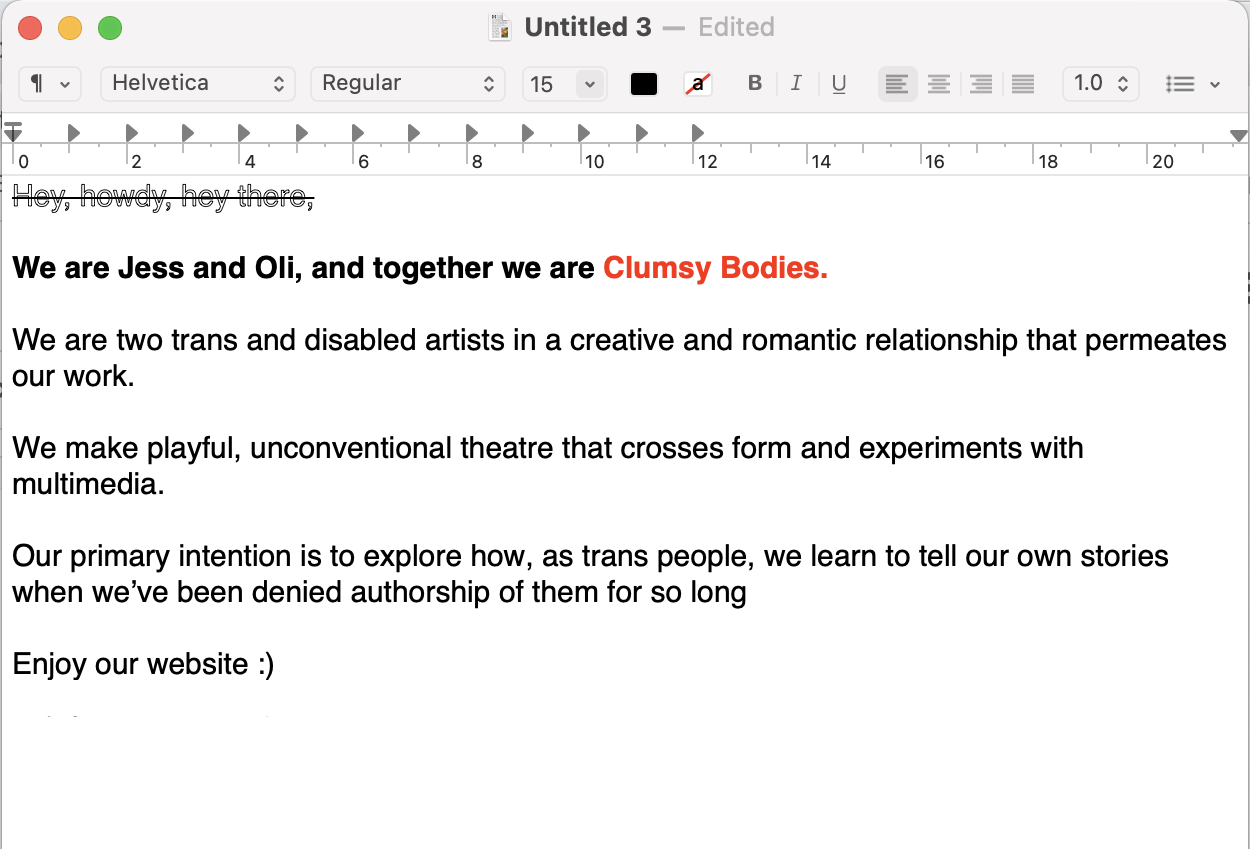Click the Untitled 3 document proxy icon
The image size is (1250, 849).
click(499, 27)
